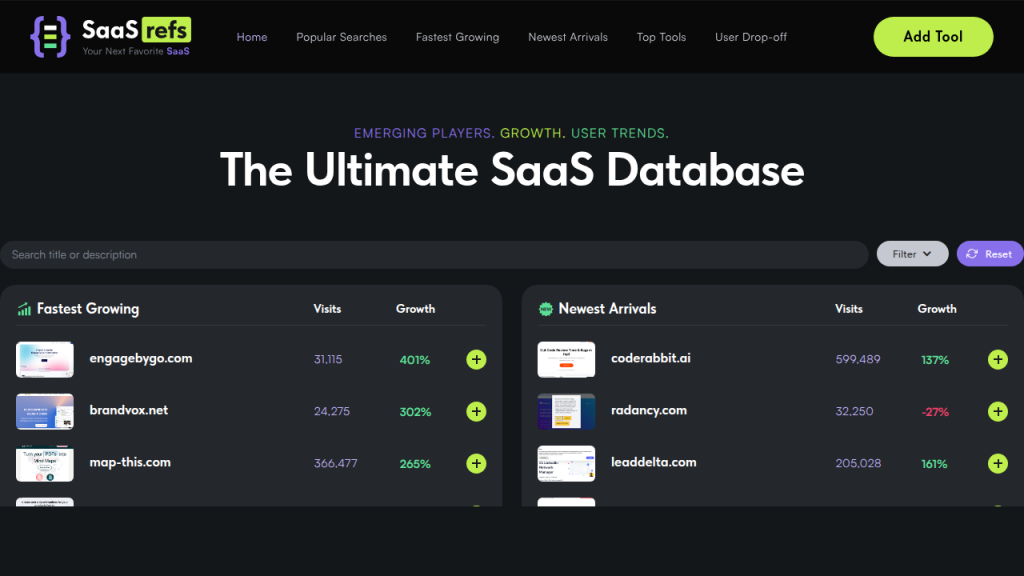
Task: Reset the search filters
Action: click(989, 254)
